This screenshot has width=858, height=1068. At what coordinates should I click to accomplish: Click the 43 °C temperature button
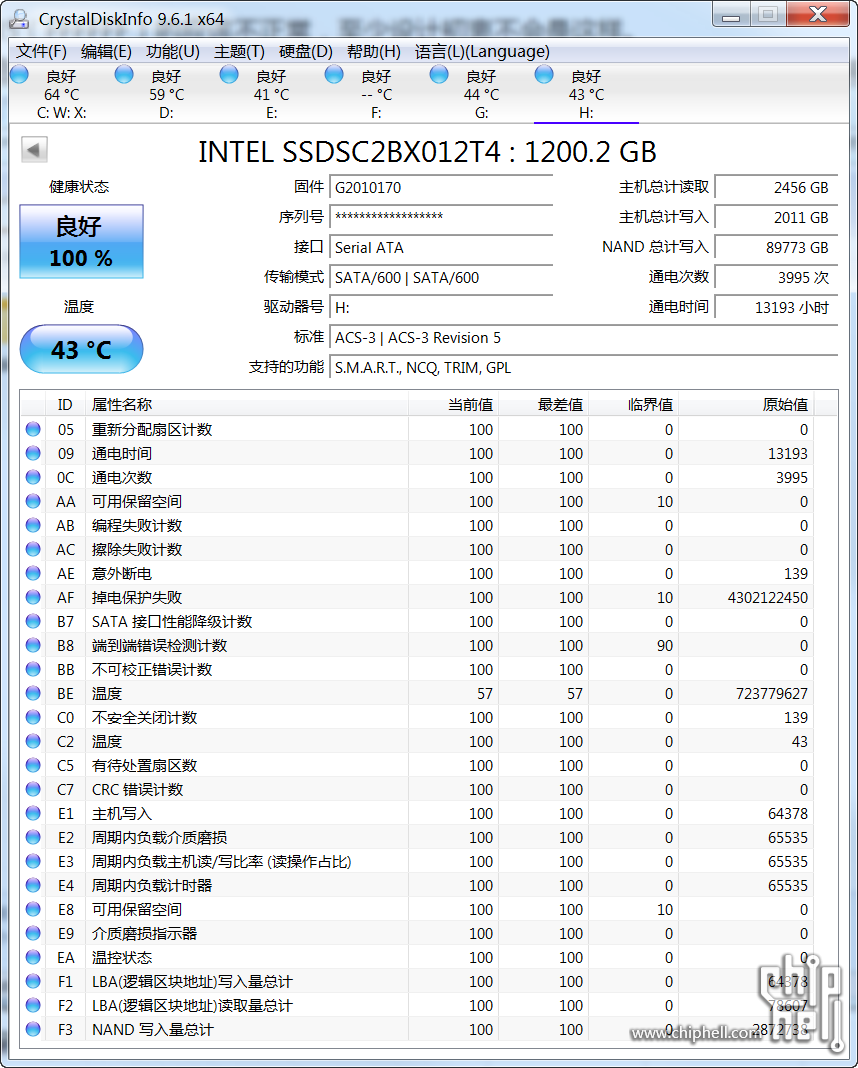click(x=81, y=349)
